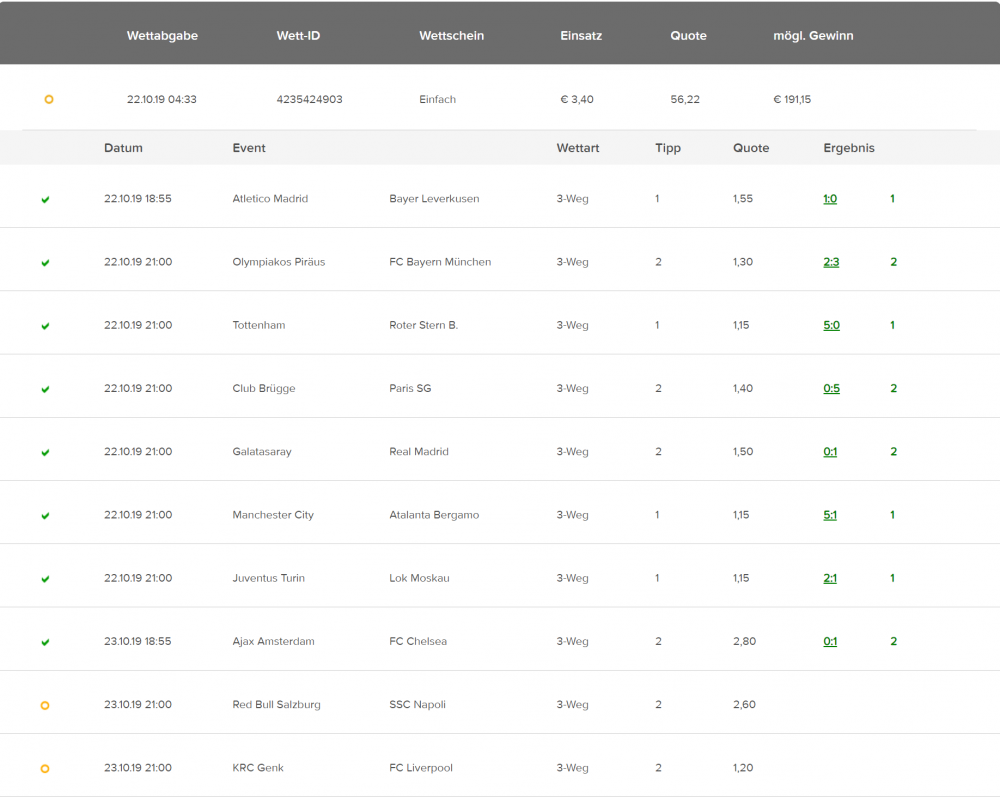Open the 0:5 result link for Club Brügge match
This screenshot has height=797, width=1000.
tap(832, 388)
